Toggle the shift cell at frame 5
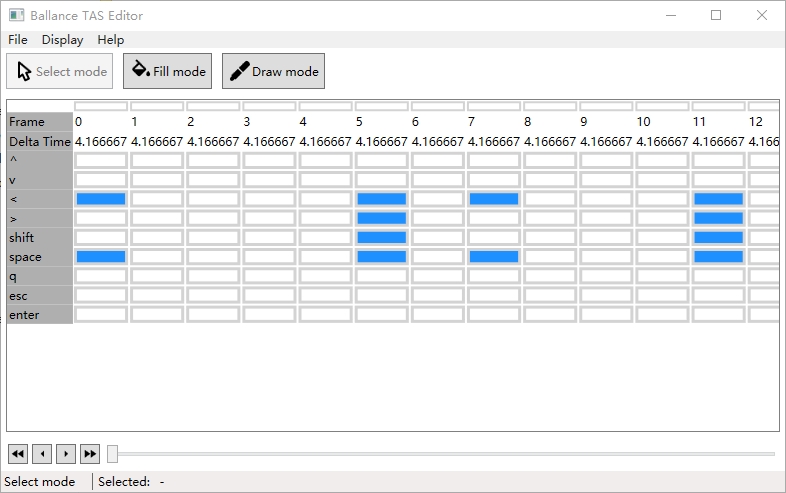Image resolution: width=786 pixels, height=493 pixels. pyautogui.click(x=381, y=237)
